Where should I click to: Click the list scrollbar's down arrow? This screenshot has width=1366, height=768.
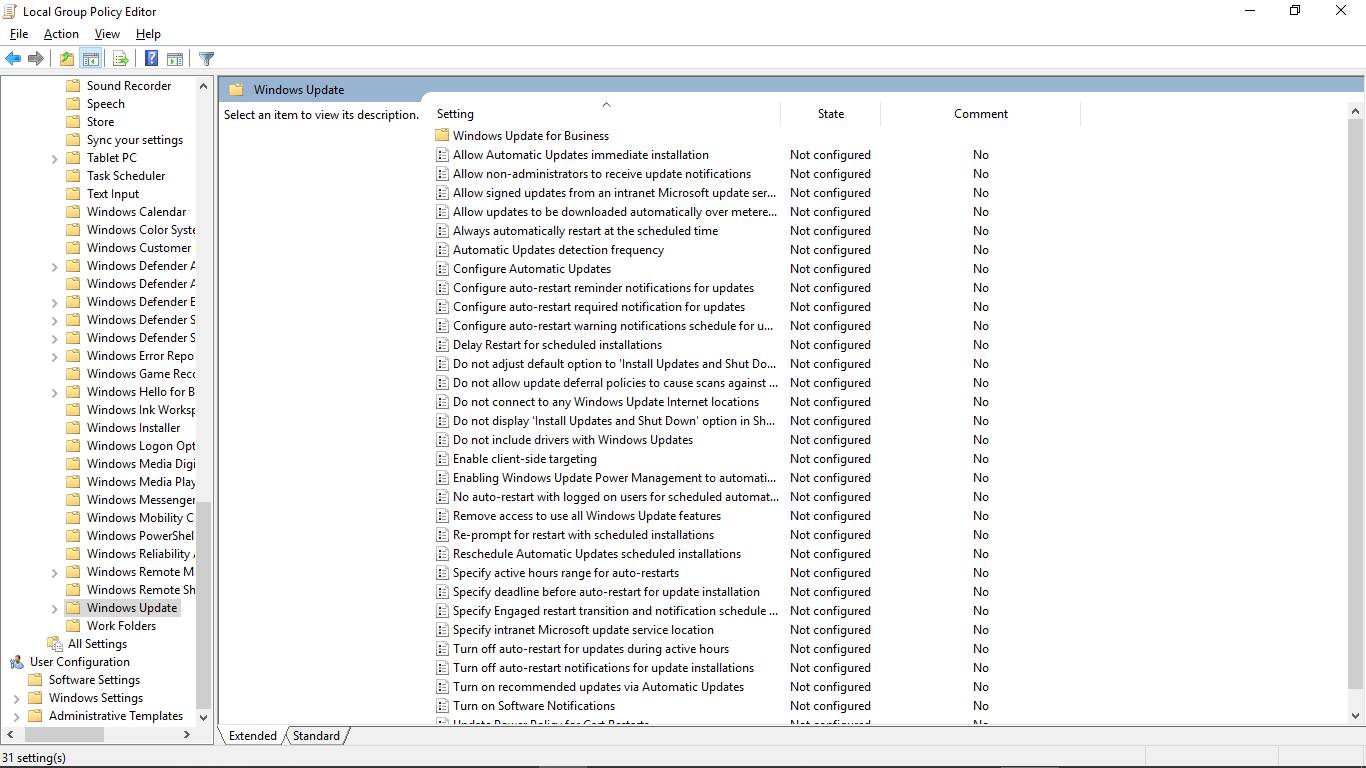pos(1357,715)
